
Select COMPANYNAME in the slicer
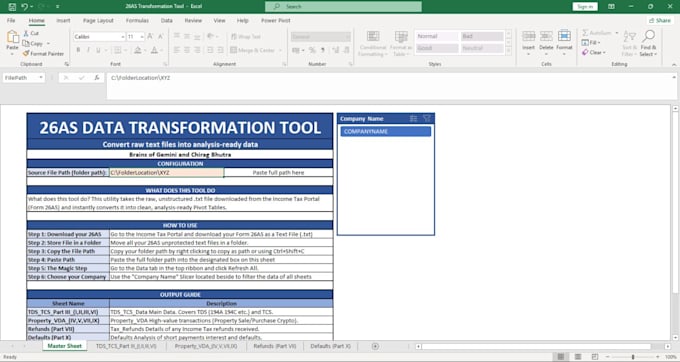386,131
